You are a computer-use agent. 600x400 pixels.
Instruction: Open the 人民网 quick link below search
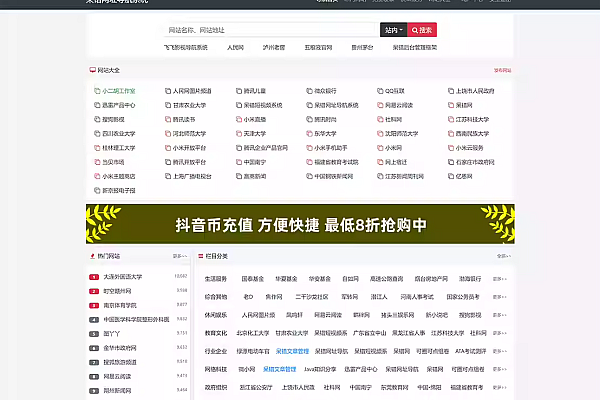pyautogui.click(x=235, y=47)
